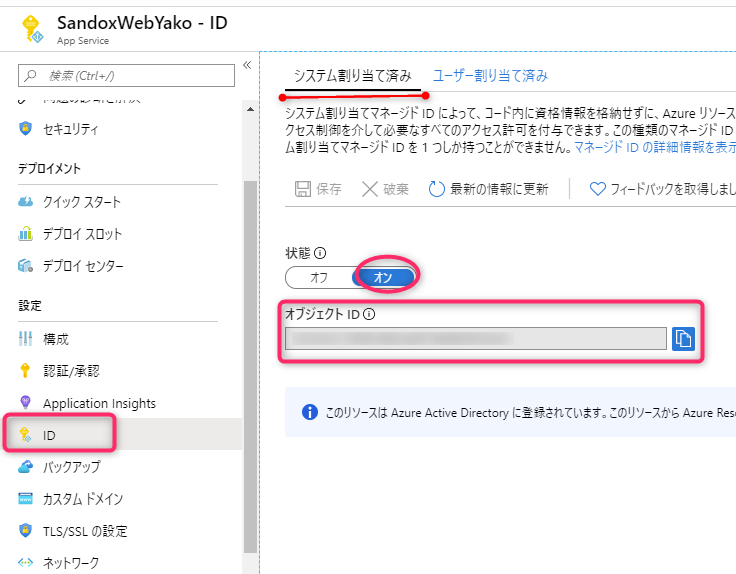Open セキュリティ menu item
Screen dimensions: 736x574
tap(70, 129)
